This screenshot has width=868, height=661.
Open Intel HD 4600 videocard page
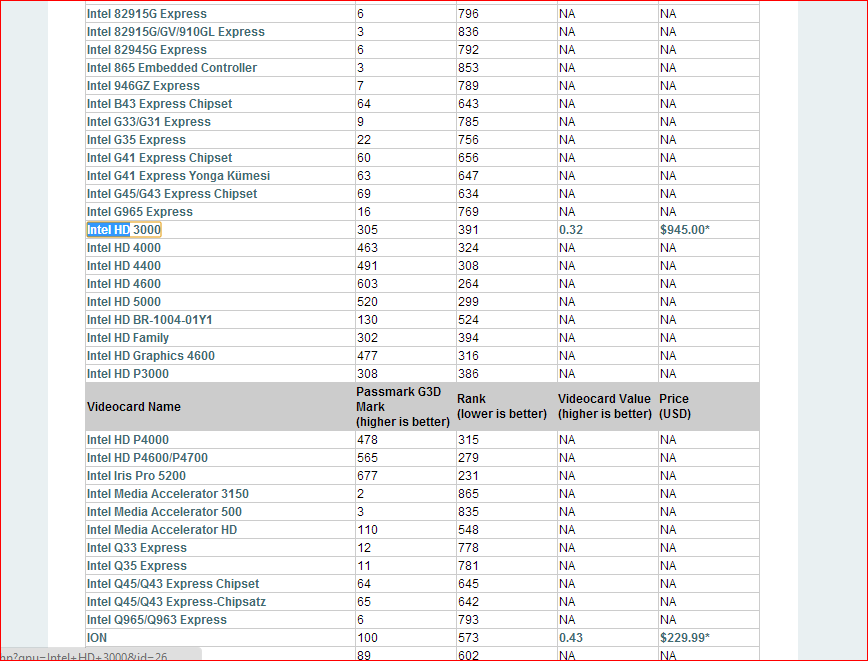124,284
